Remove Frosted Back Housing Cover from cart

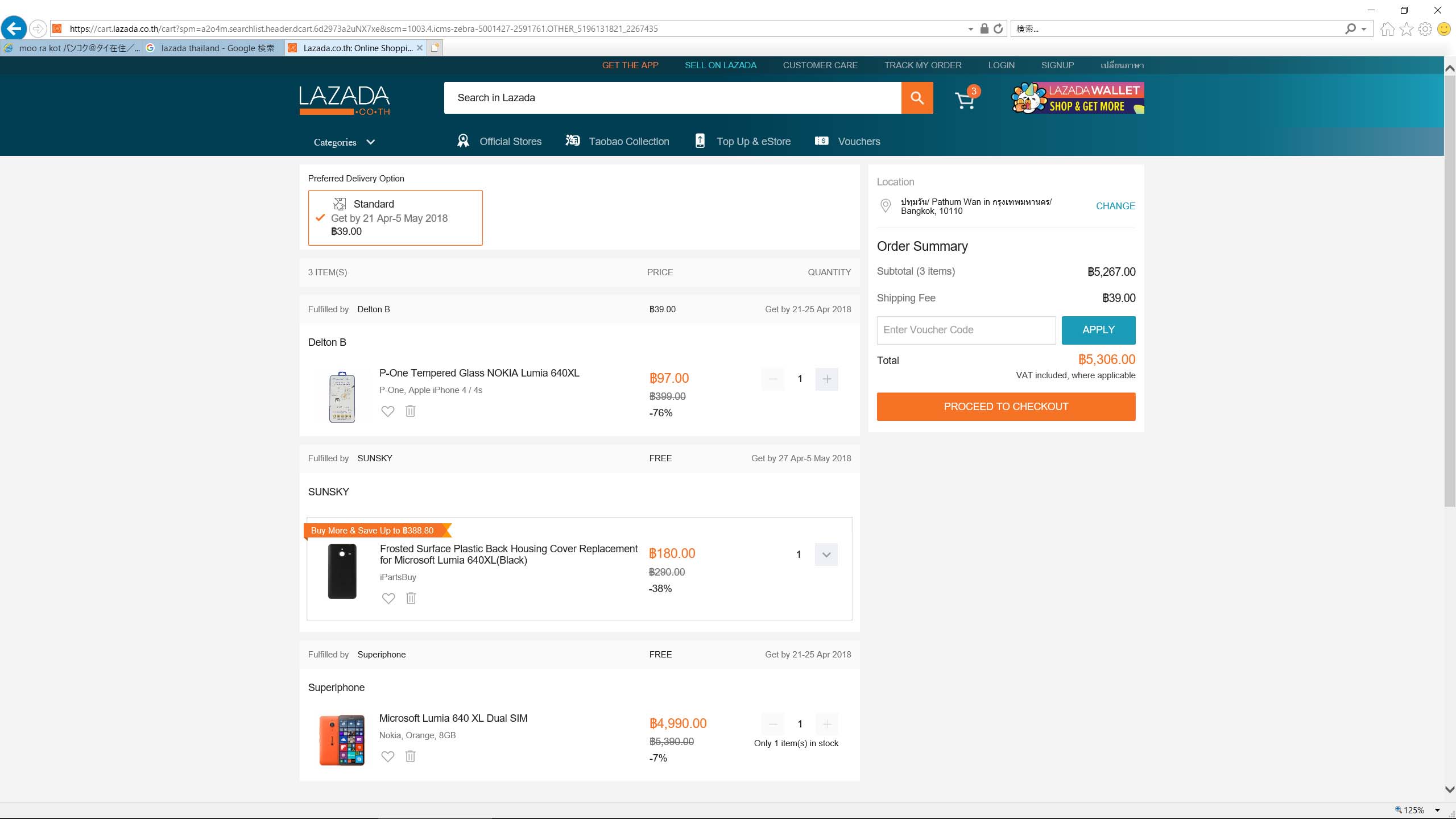click(x=411, y=598)
